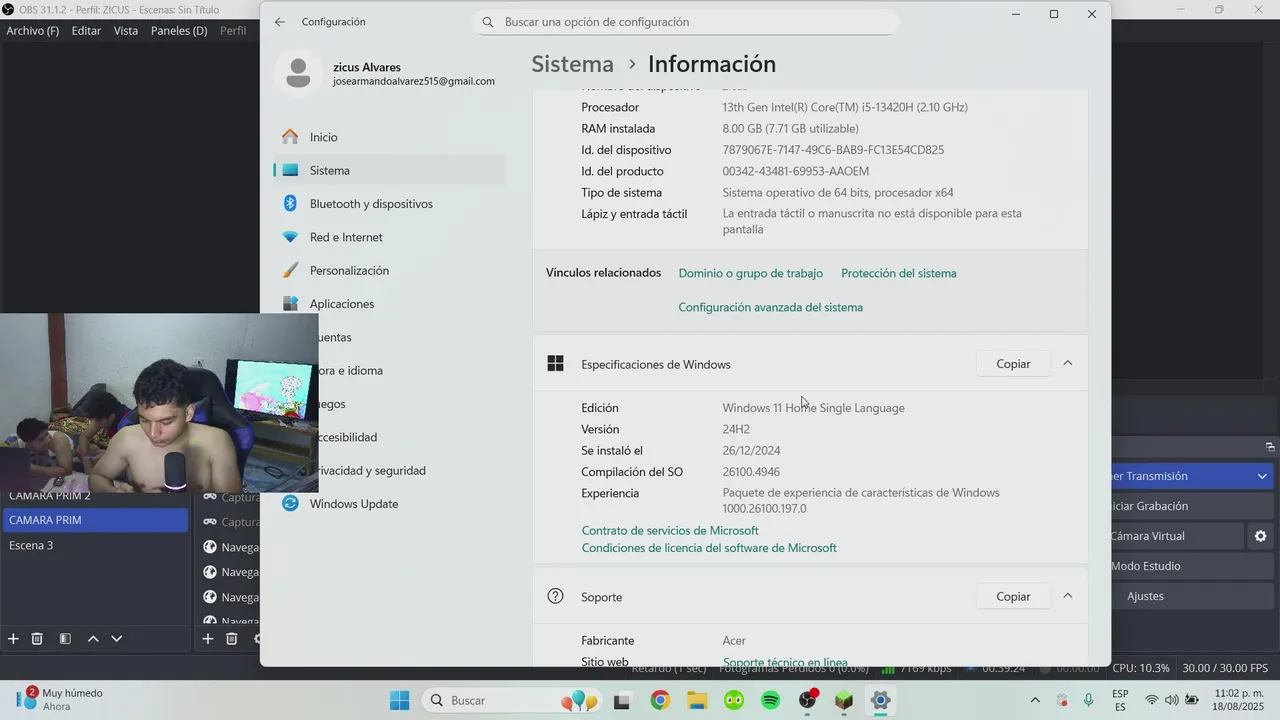1280x720 pixels.
Task: Open Duolingo from the taskbar
Action: tap(734, 700)
